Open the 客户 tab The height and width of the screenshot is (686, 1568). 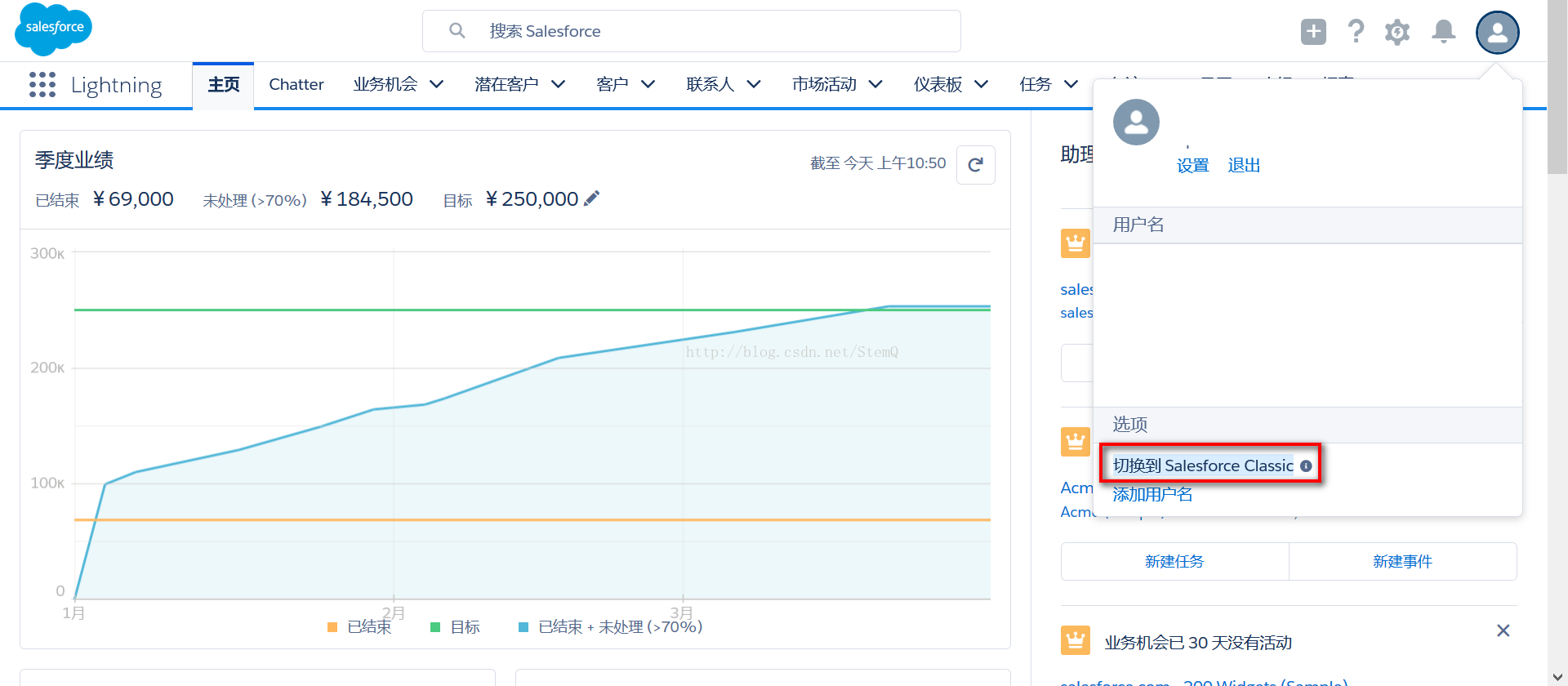click(612, 84)
